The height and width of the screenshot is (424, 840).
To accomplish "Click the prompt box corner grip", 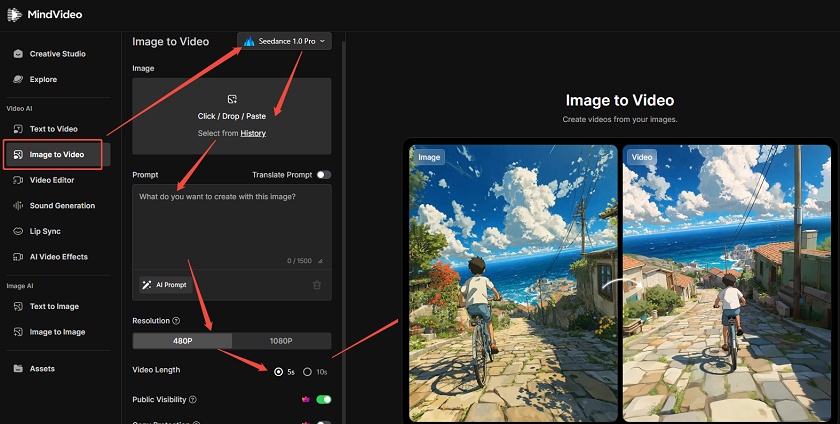I will [320, 261].
